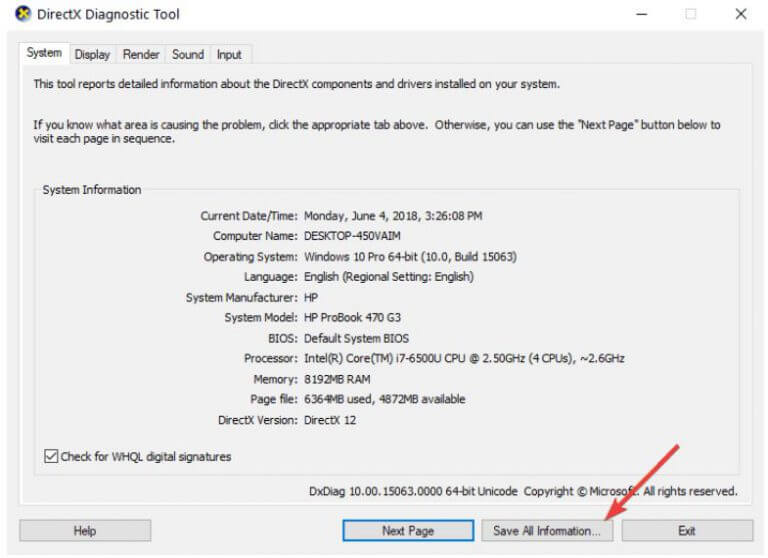Click the Help button
The image size is (768, 558).
pyautogui.click(x=85, y=531)
